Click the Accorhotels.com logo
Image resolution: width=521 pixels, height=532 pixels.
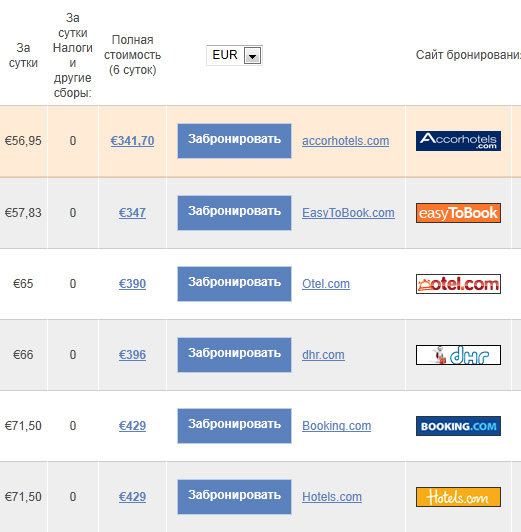tap(458, 141)
